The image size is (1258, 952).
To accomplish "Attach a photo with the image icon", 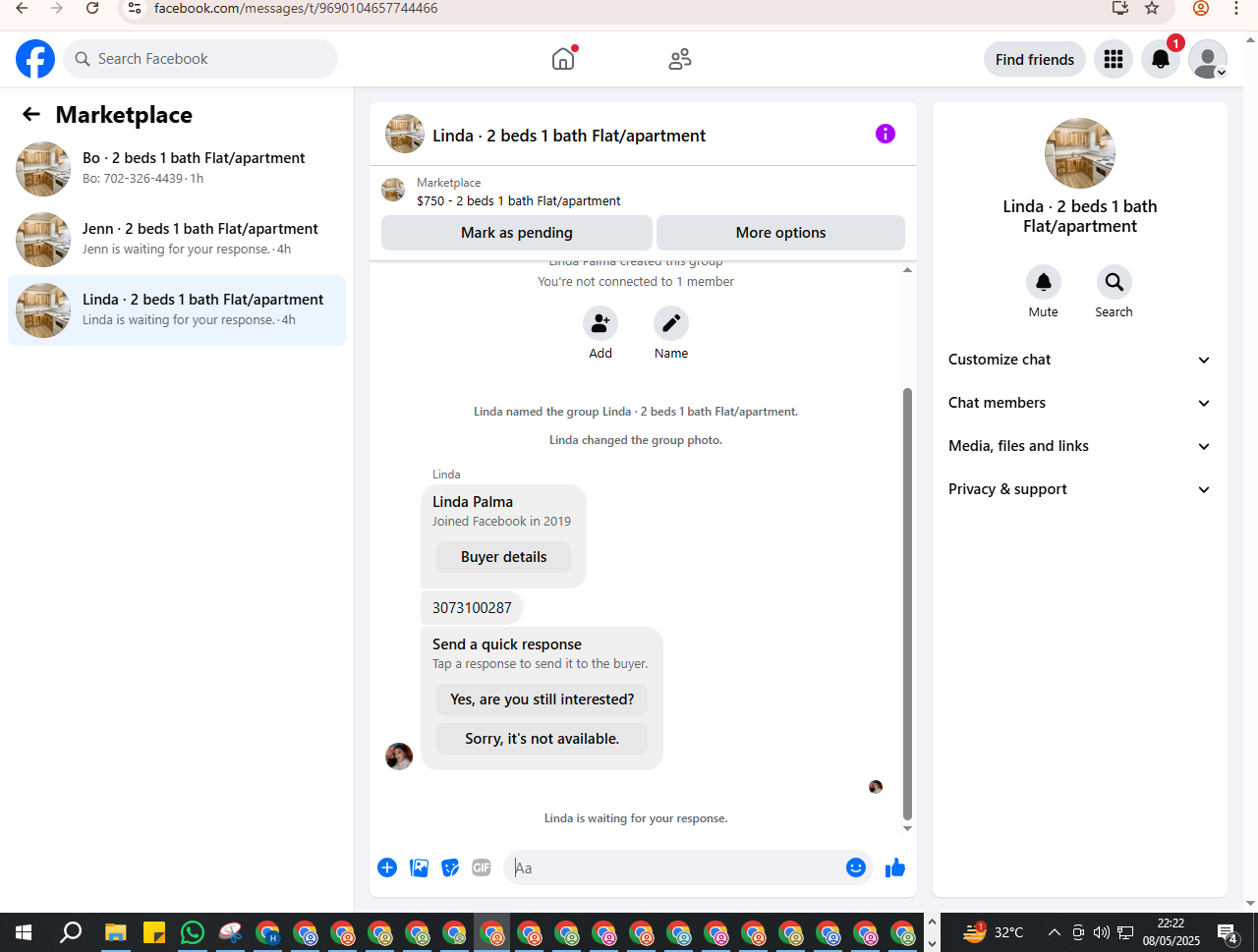I will pos(419,868).
